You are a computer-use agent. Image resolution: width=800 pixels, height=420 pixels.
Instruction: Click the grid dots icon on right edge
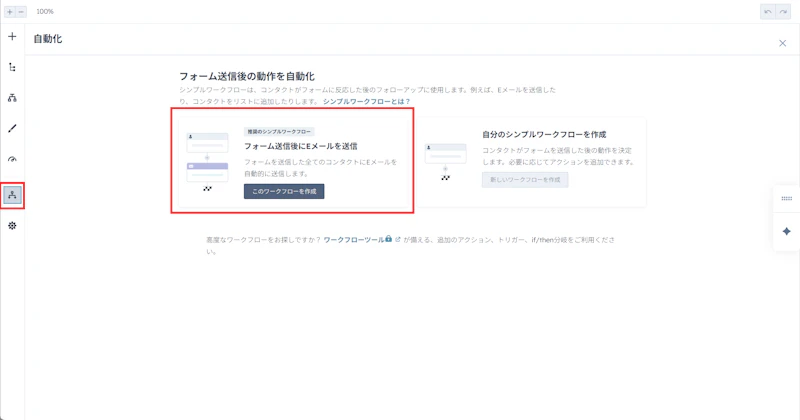point(787,199)
